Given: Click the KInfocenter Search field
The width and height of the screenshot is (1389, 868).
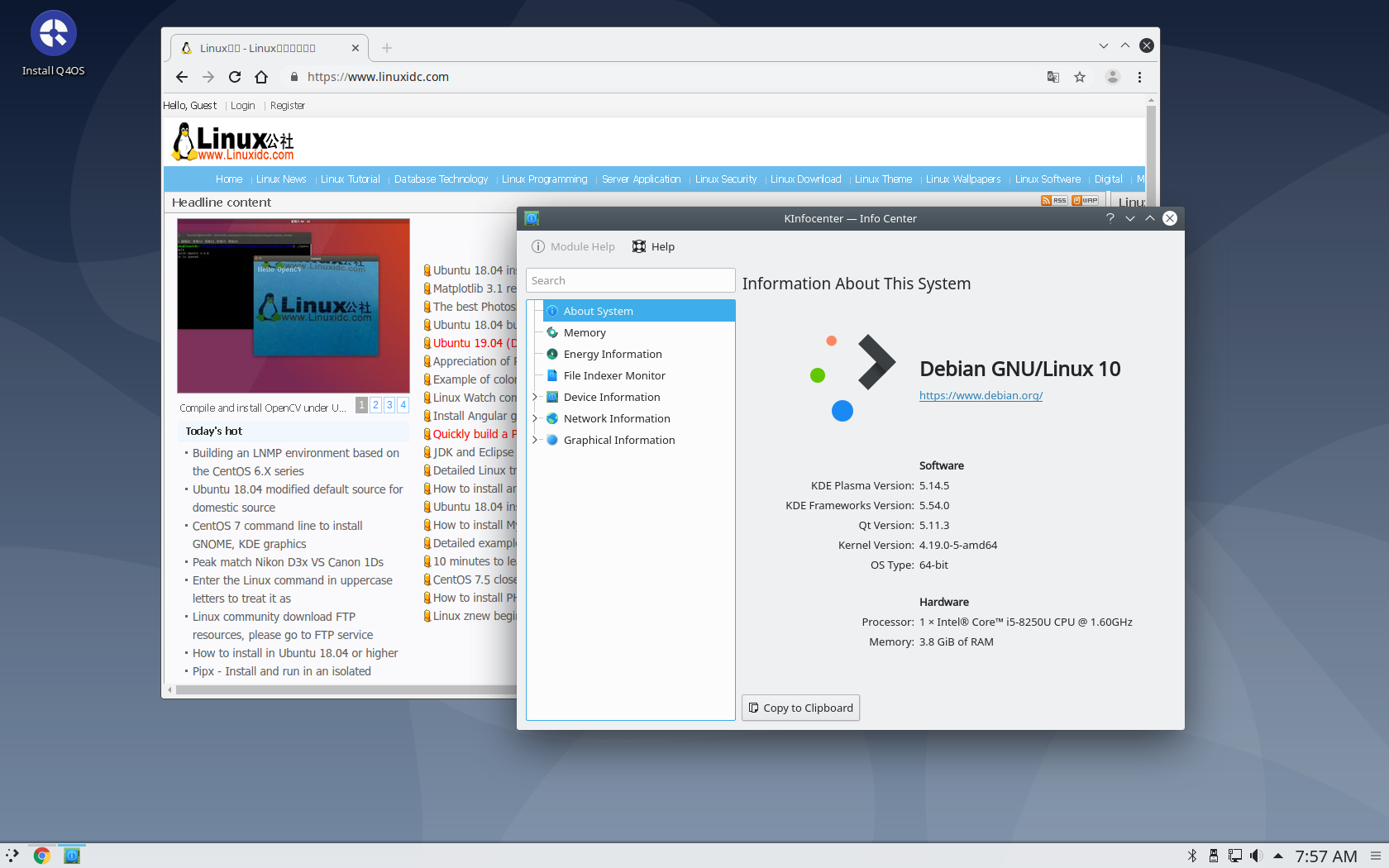Looking at the screenshot, I should (x=630, y=280).
